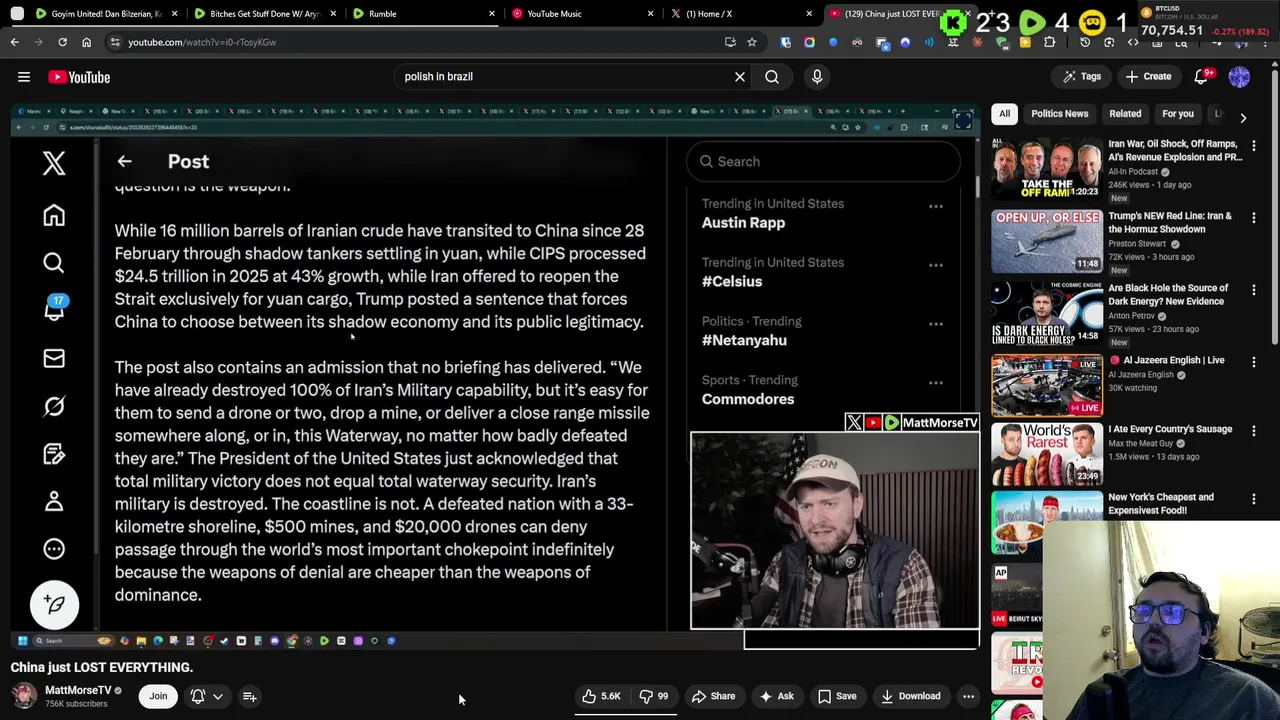This screenshot has height=720, width=1280.
Task: Open the X Home icon in sidebar
Action: [x=54, y=215]
